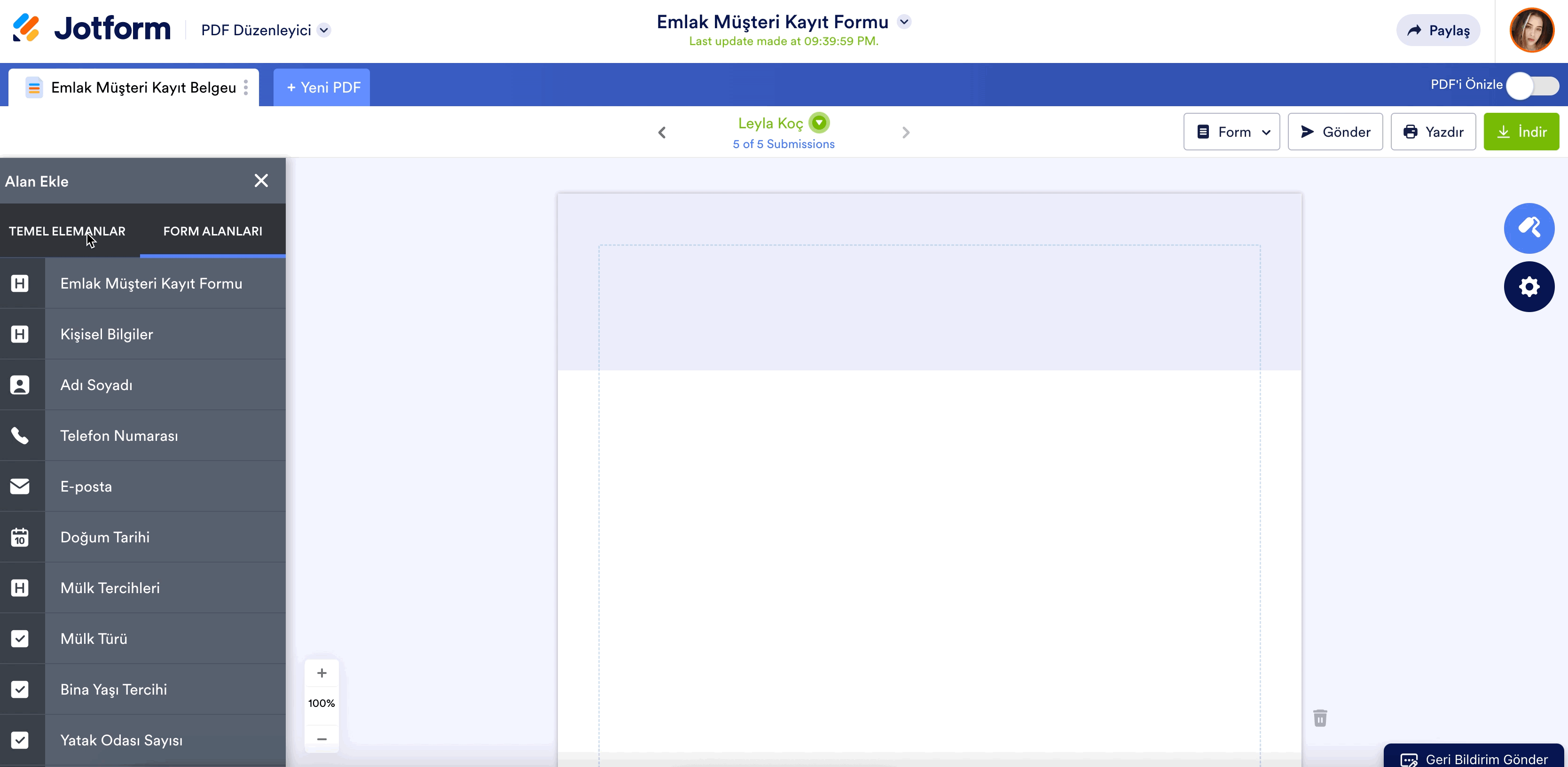Click the Doğum Tarihi calendar icon
Screen dimensions: 1568x767
click(20, 538)
